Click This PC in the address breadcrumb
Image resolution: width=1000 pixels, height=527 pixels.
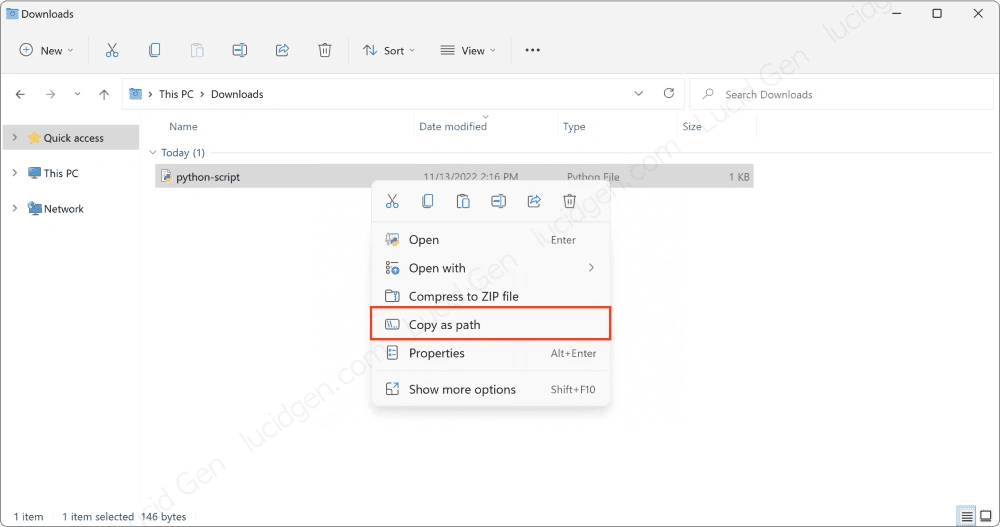click(176, 94)
